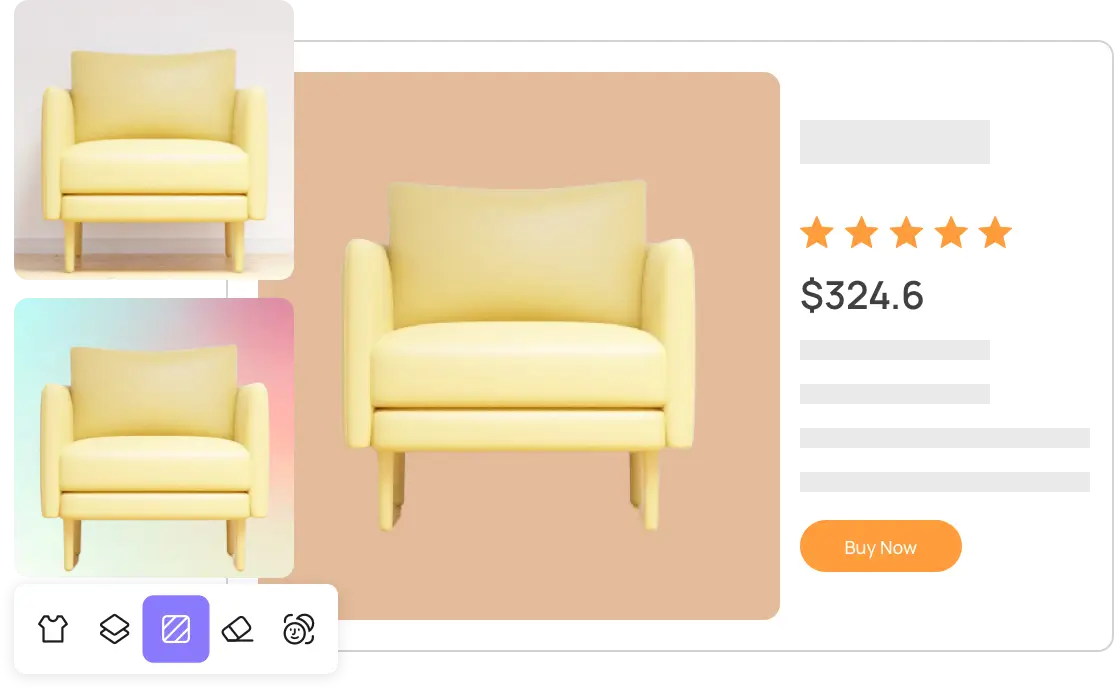Select the t-shirt clothing tool icon
The image size is (1114, 690).
pyautogui.click(x=53, y=629)
